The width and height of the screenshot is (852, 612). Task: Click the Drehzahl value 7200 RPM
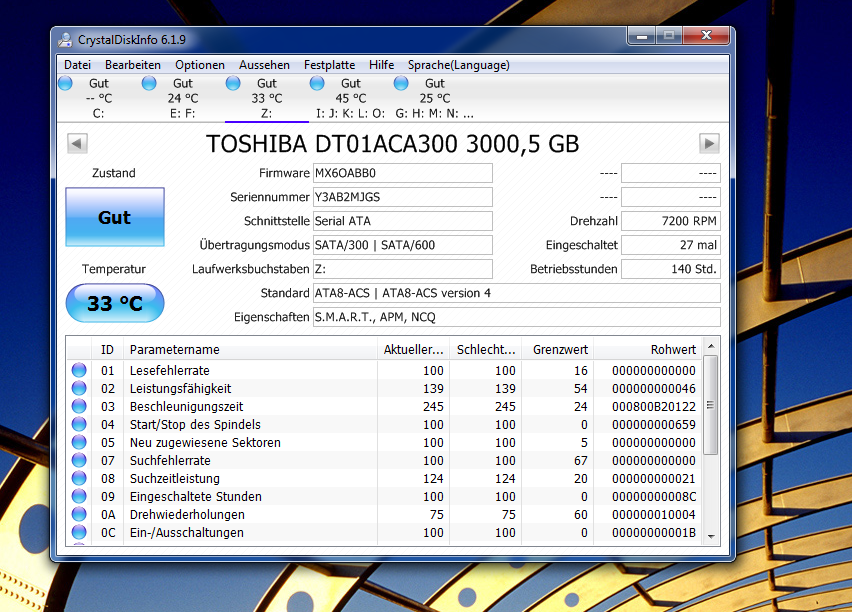pos(671,221)
